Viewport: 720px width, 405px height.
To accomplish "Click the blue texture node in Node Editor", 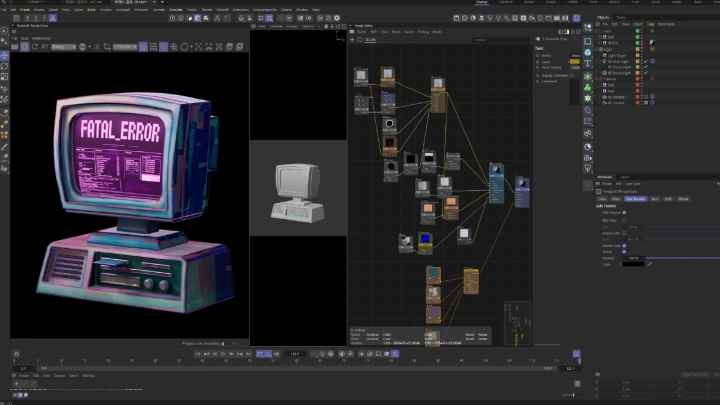I will point(425,240).
